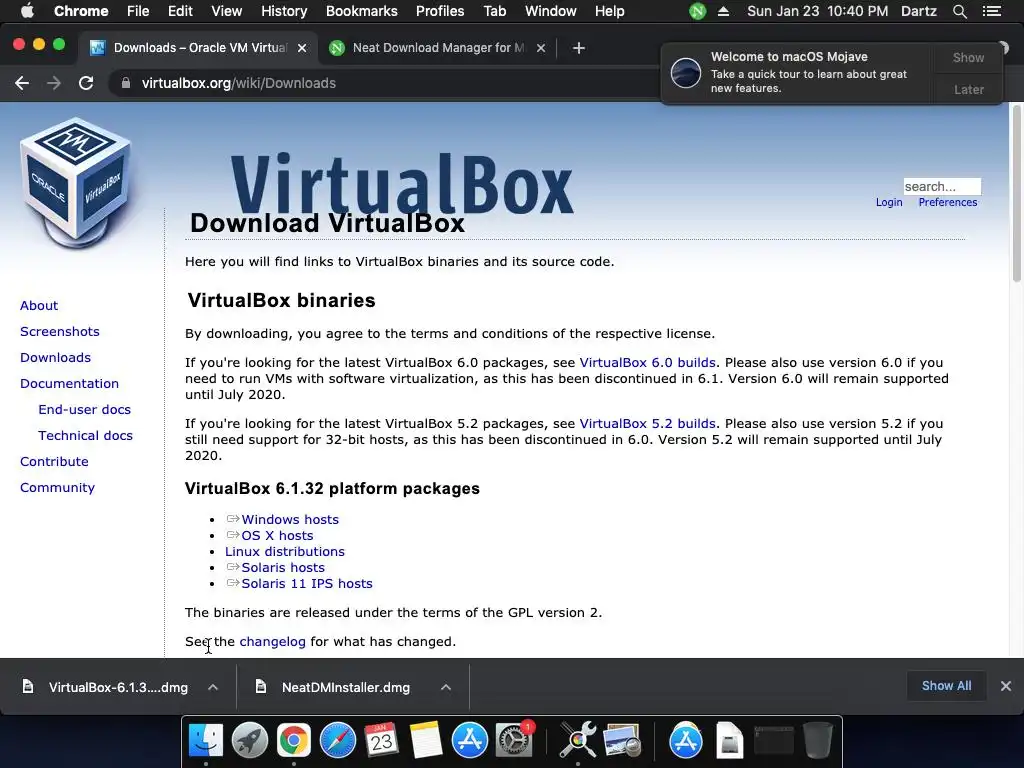Close the downloads bar with X
The height and width of the screenshot is (768, 1024).
point(1006,686)
